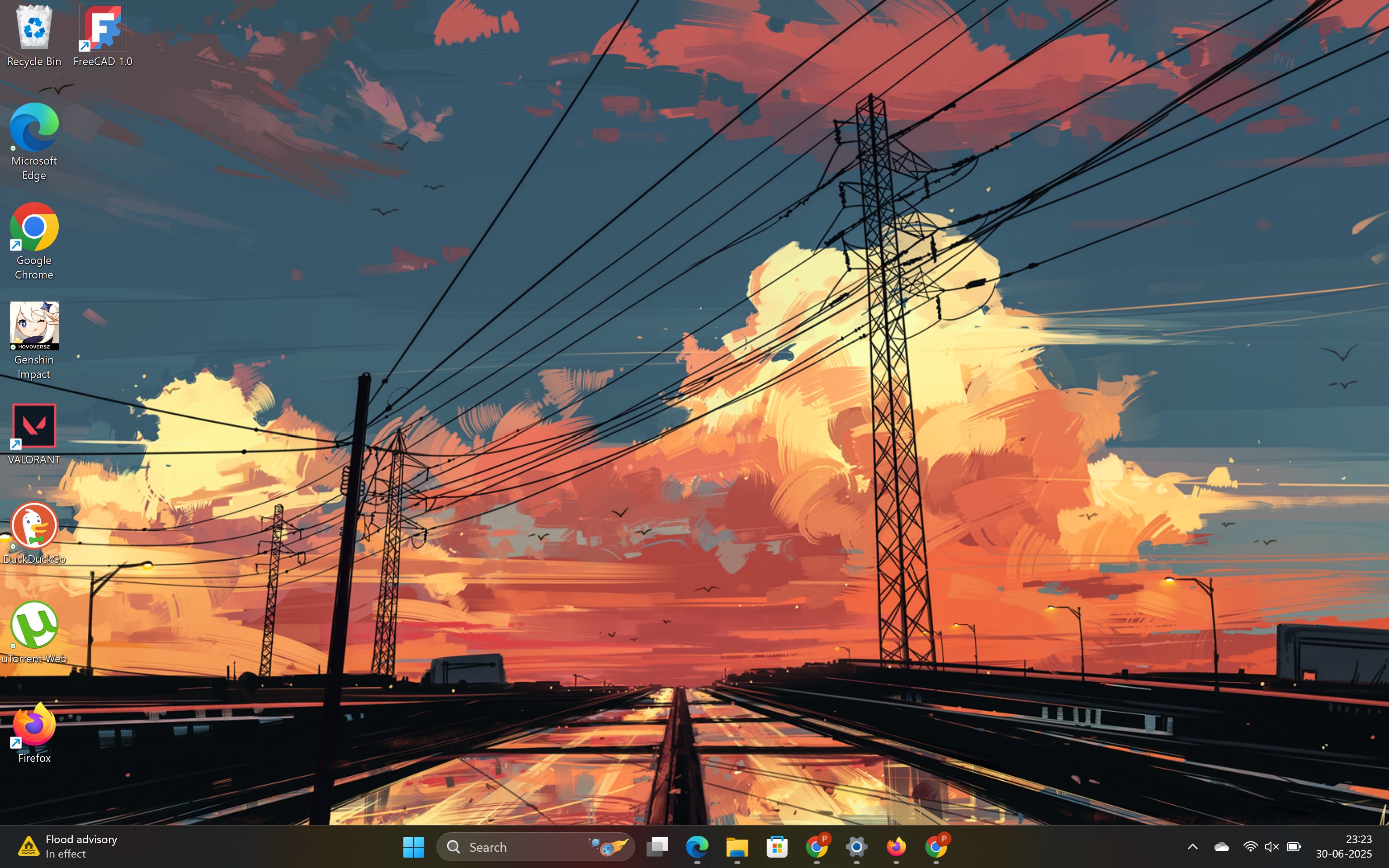Select the Recycle Bin desktop icon
The image size is (1389, 868).
click(x=34, y=36)
